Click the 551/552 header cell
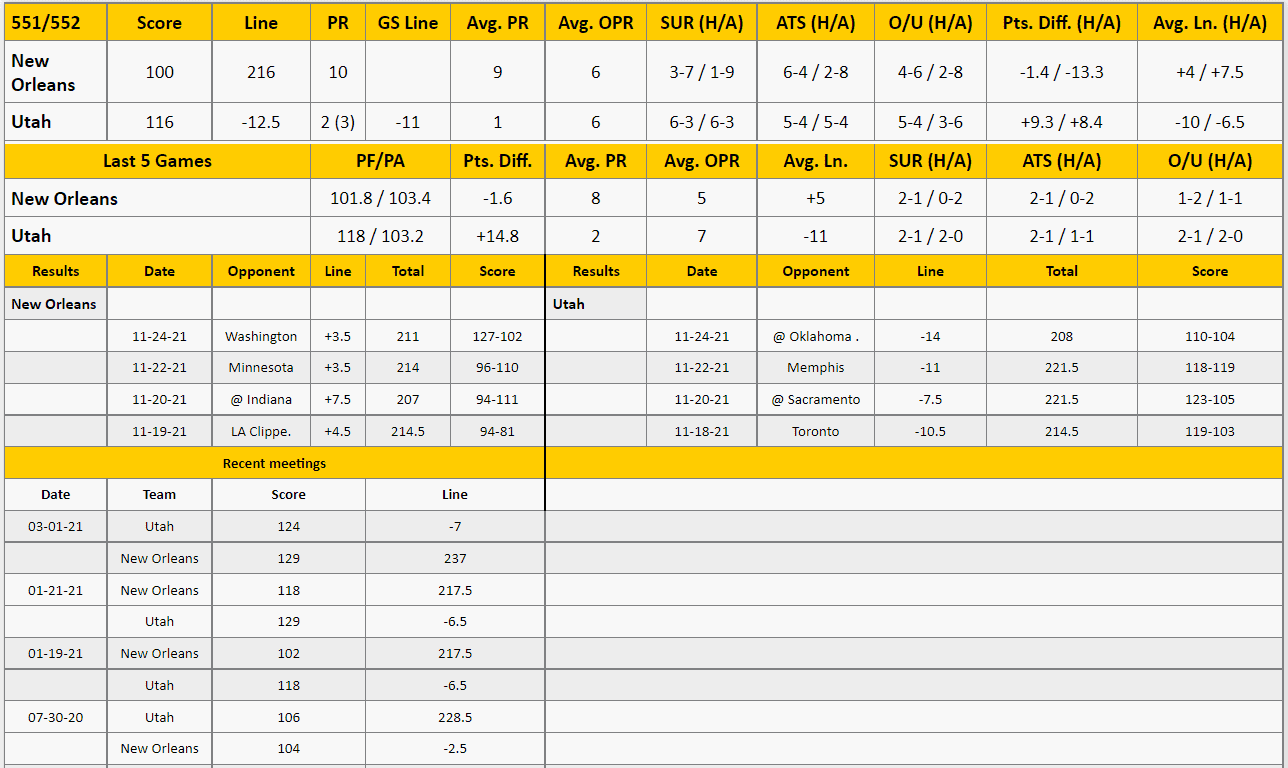The width and height of the screenshot is (1288, 768). pyautogui.click(x=55, y=22)
